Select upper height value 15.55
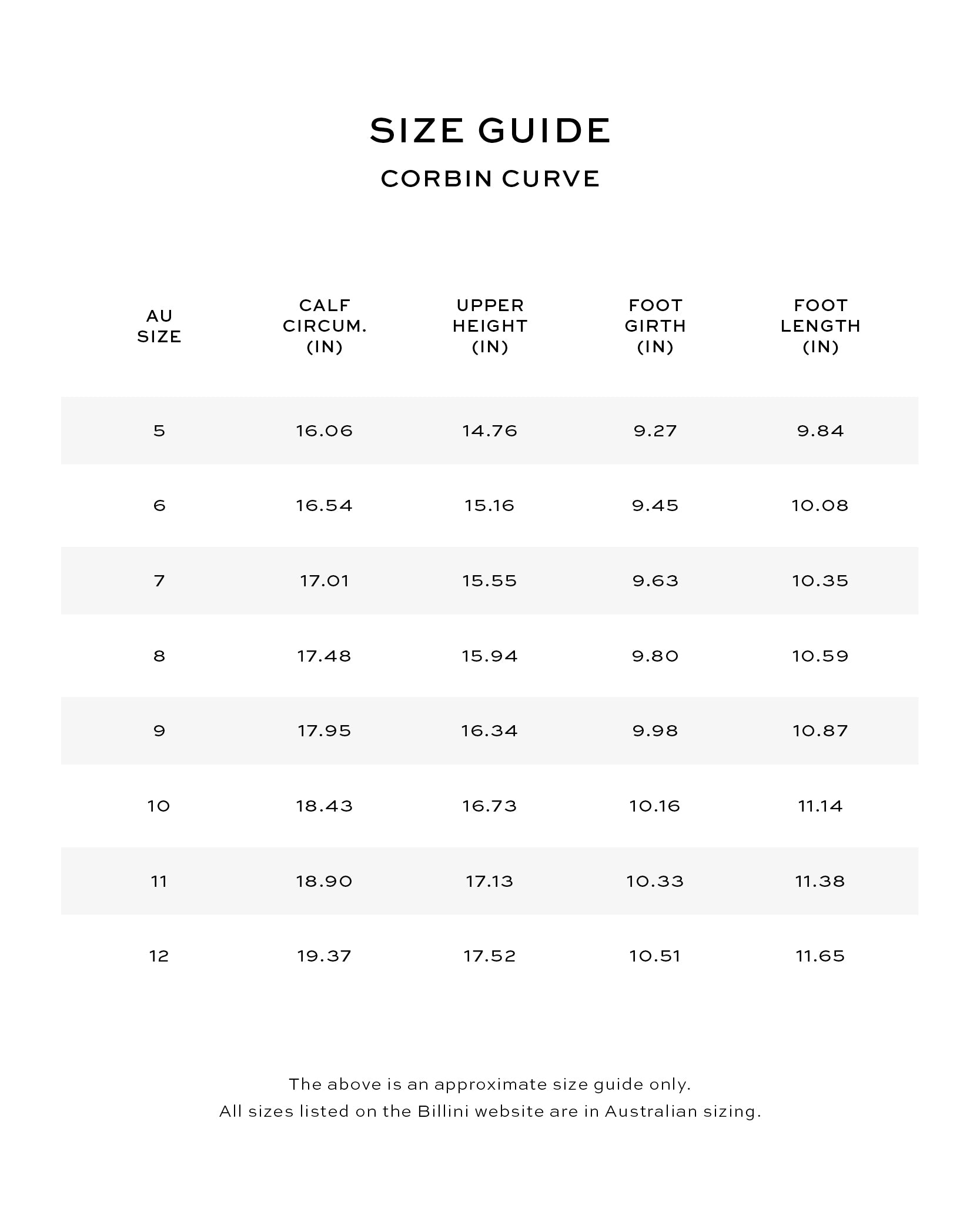The image size is (980, 1225). pyautogui.click(x=490, y=581)
